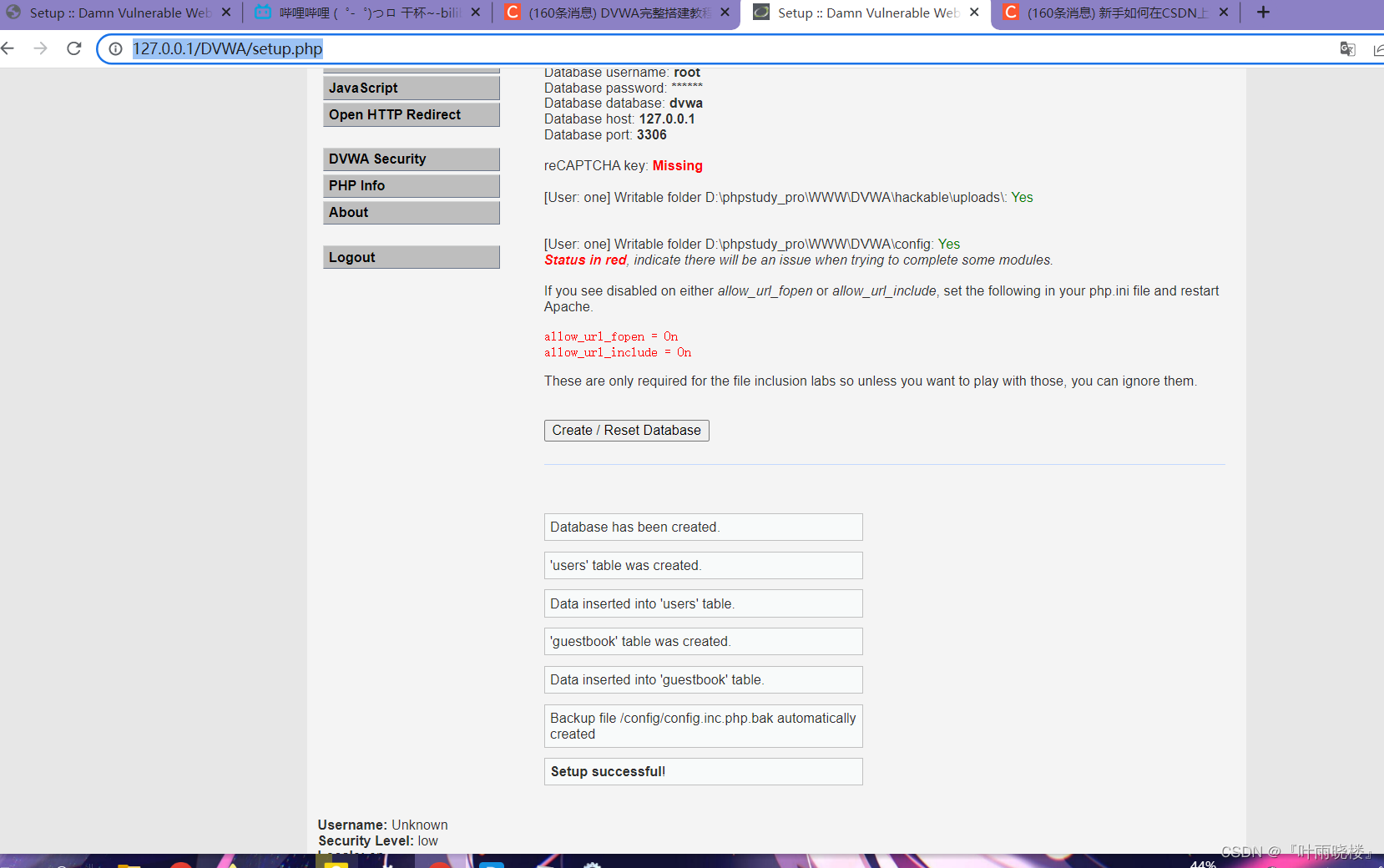Click the address bar showing 127.0.0.1/DVWA/setup.php
This screenshot has width=1384, height=868.
coord(228,48)
